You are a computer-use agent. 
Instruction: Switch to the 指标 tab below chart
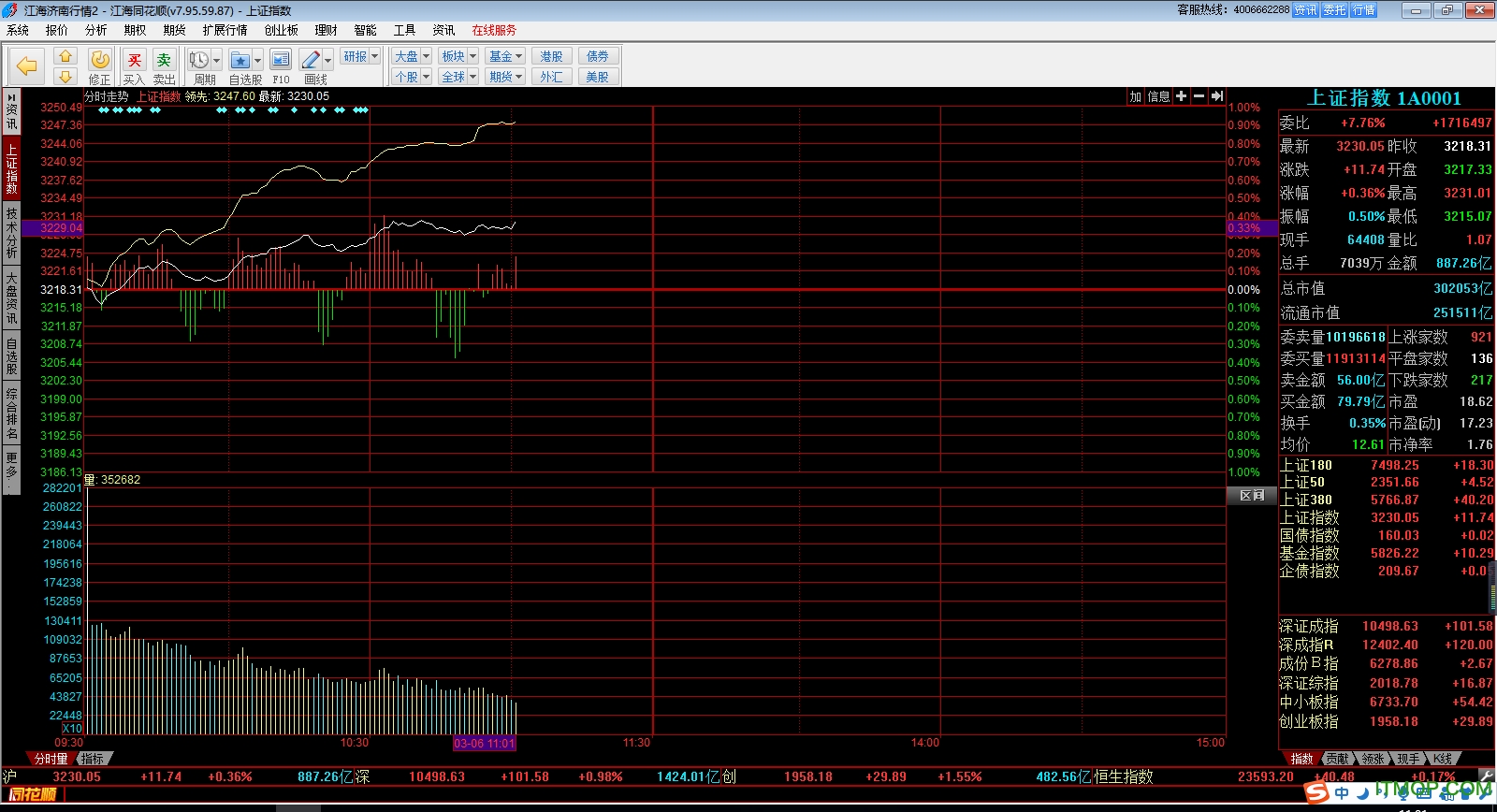pos(93,759)
